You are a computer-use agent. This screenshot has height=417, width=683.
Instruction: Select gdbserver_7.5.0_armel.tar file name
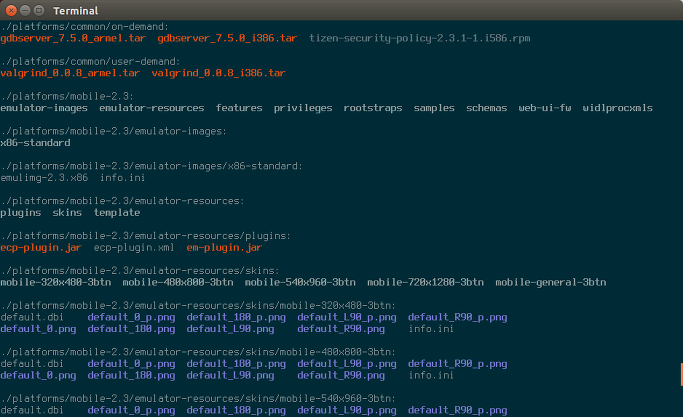pyautogui.click(x=73, y=38)
